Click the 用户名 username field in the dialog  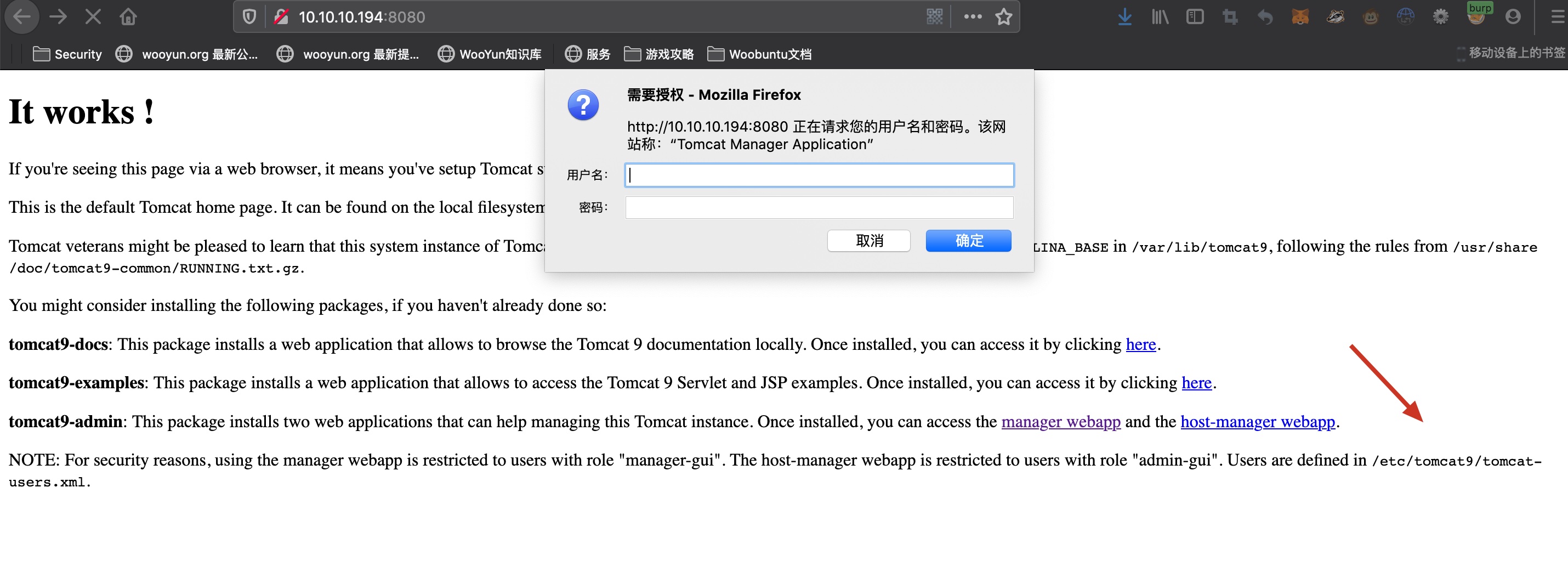coord(819,175)
